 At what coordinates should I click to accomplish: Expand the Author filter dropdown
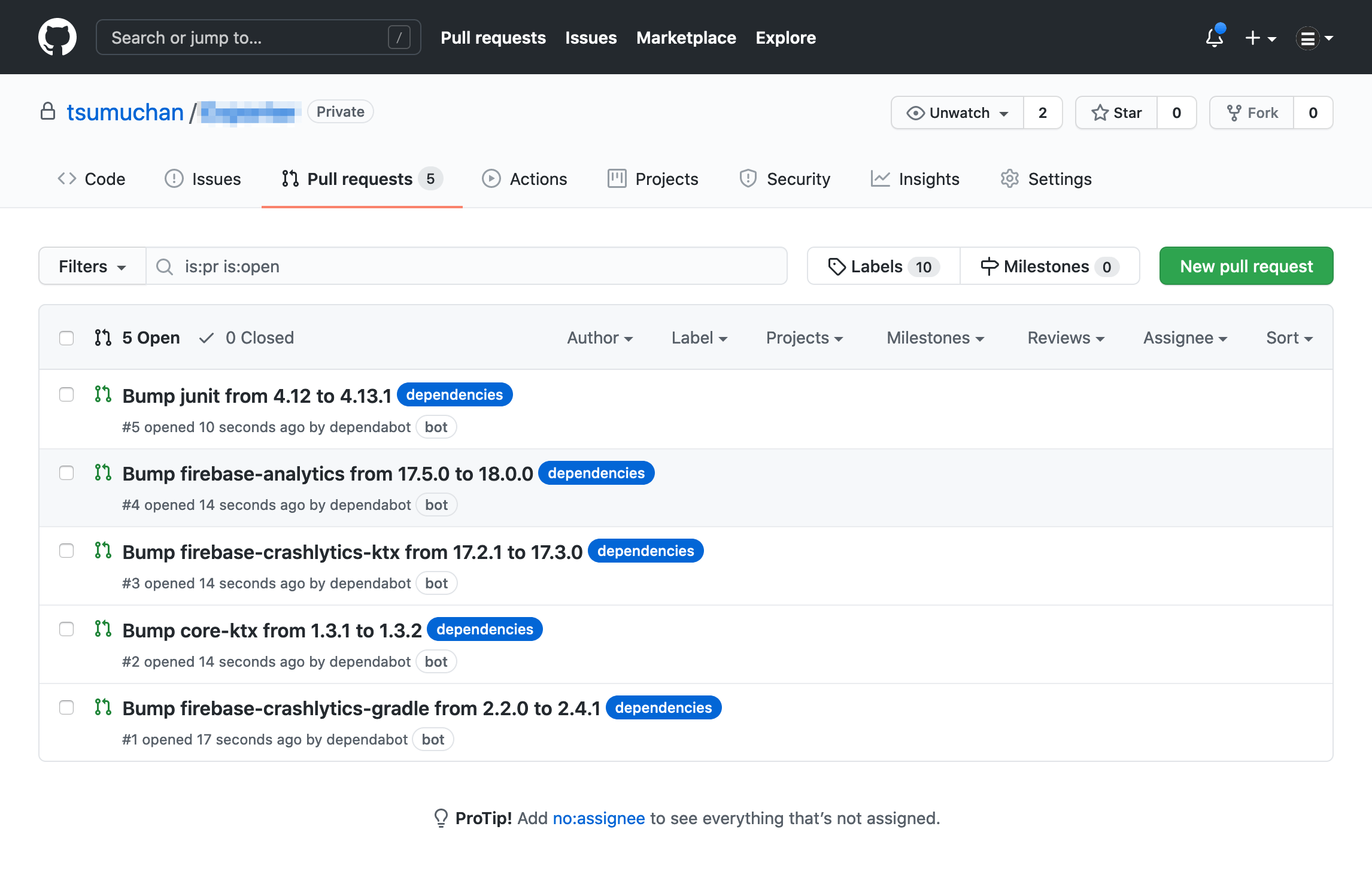[600, 338]
